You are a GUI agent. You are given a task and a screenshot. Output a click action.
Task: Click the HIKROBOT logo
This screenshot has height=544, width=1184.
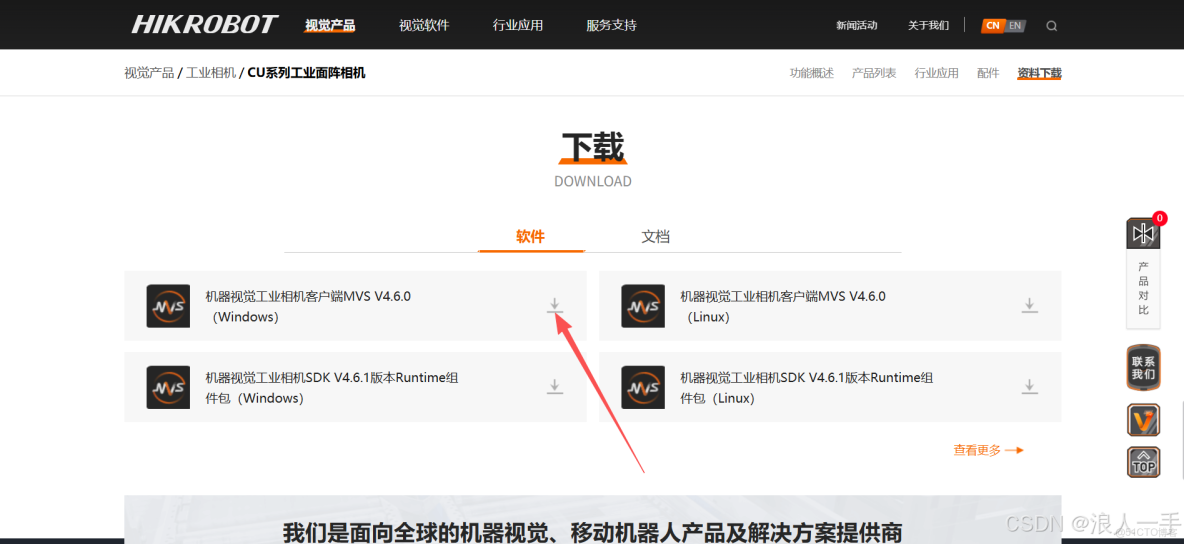point(205,25)
